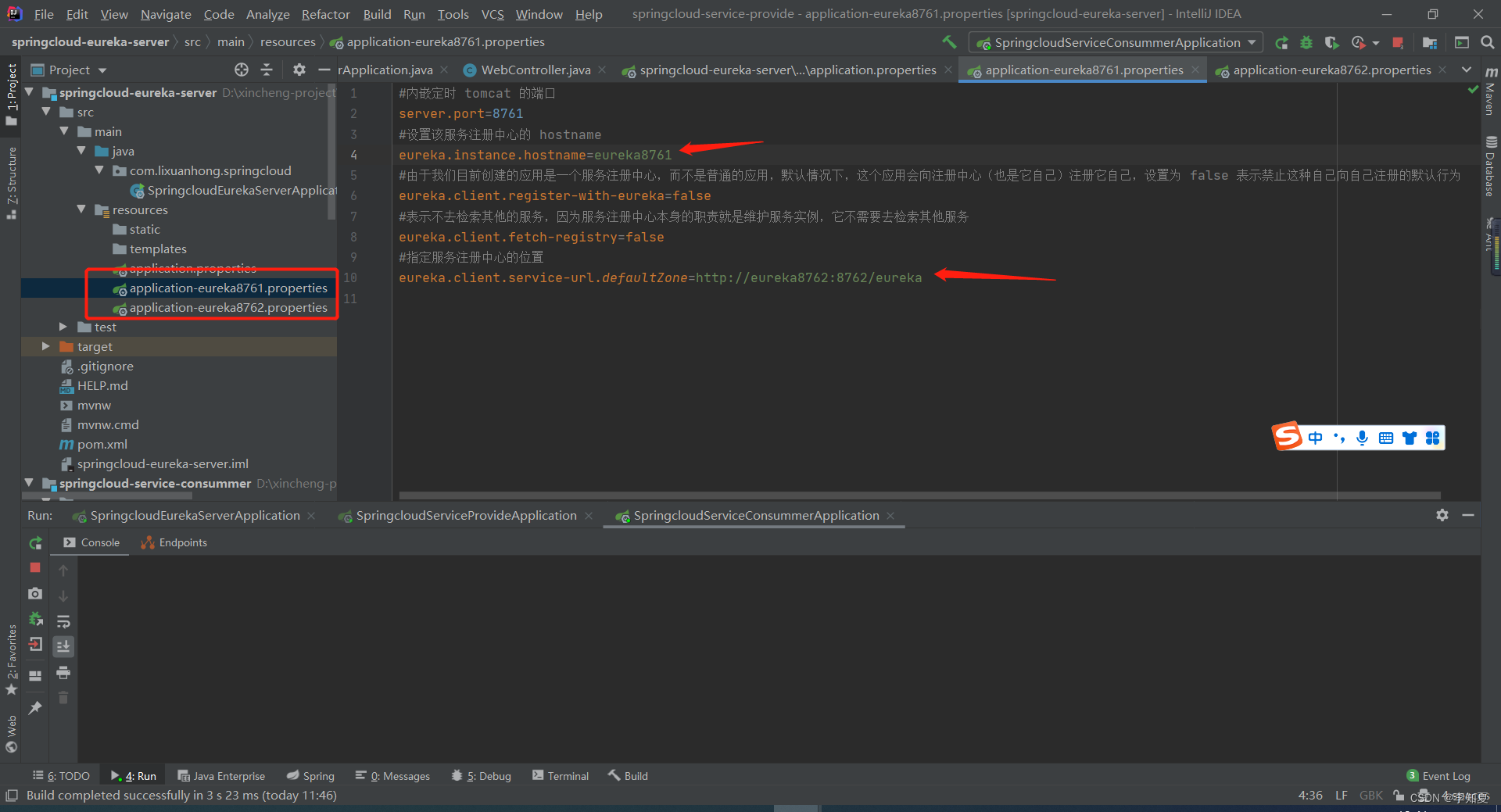Click the print icon in the console toolbar
This screenshot has height=812, width=1501.
pyautogui.click(x=63, y=673)
